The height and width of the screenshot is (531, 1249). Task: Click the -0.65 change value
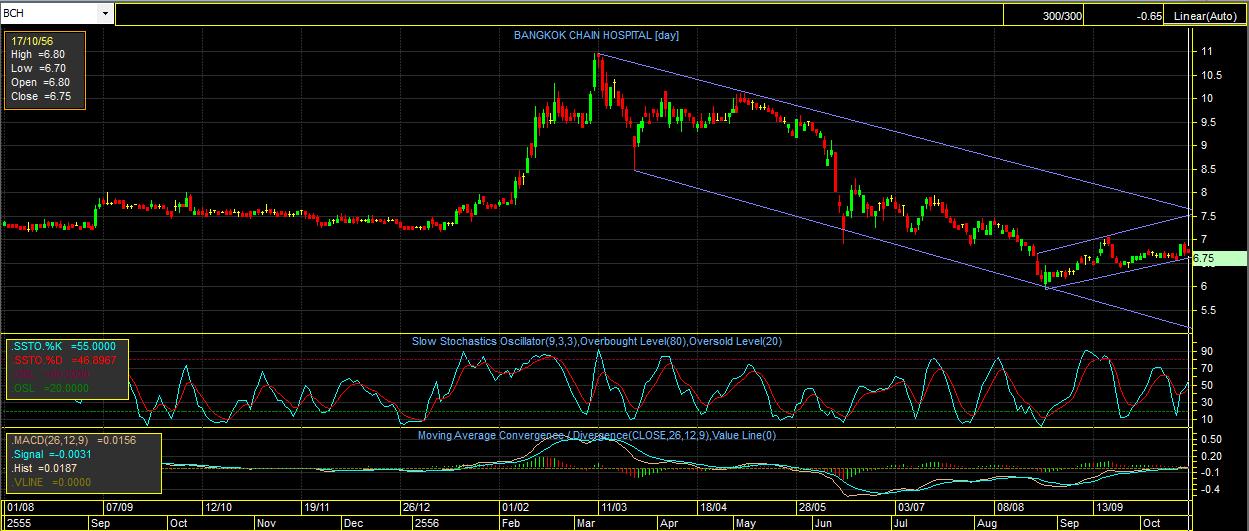tap(1149, 16)
